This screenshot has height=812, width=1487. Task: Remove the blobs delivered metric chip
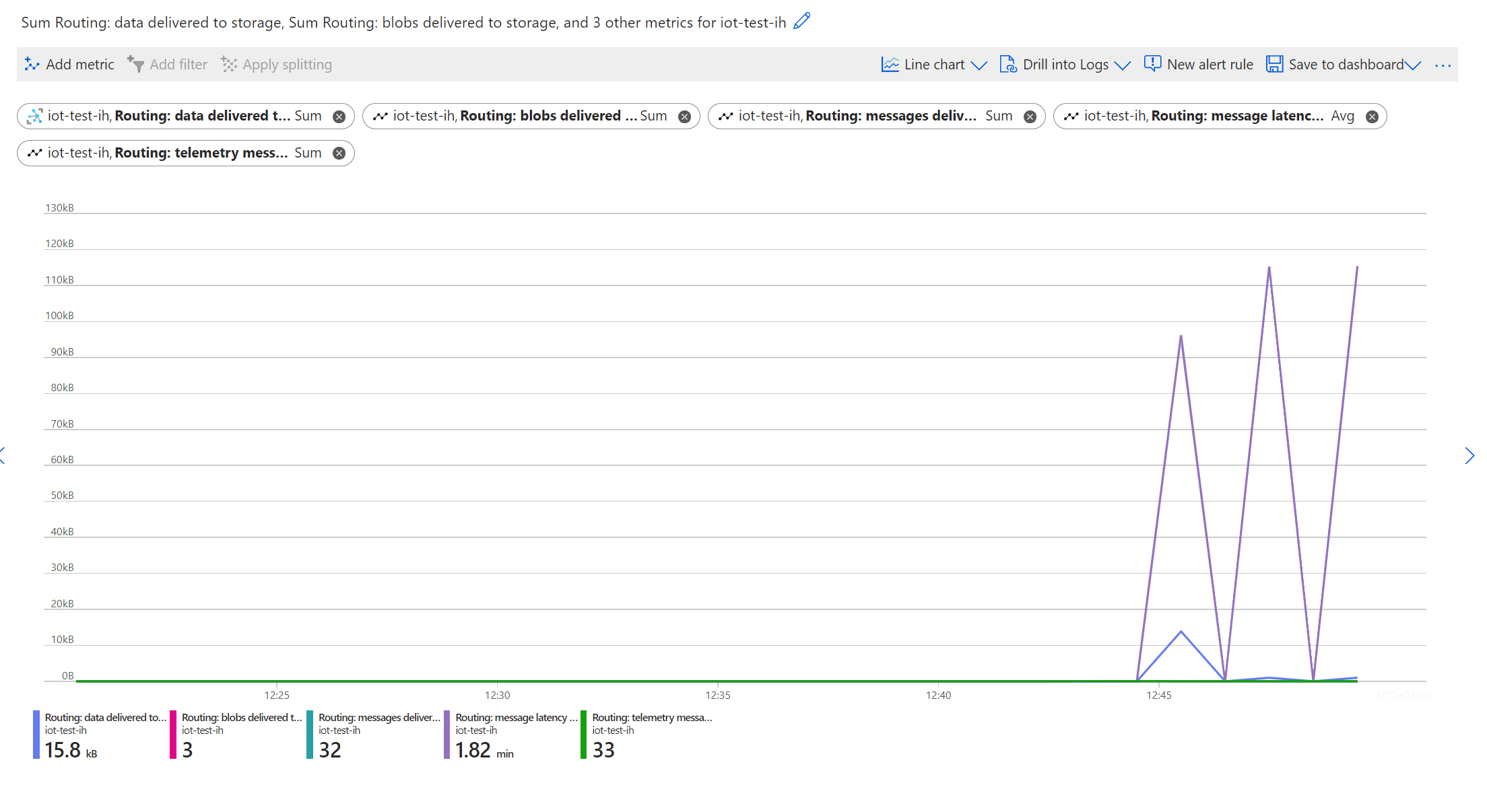(684, 116)
